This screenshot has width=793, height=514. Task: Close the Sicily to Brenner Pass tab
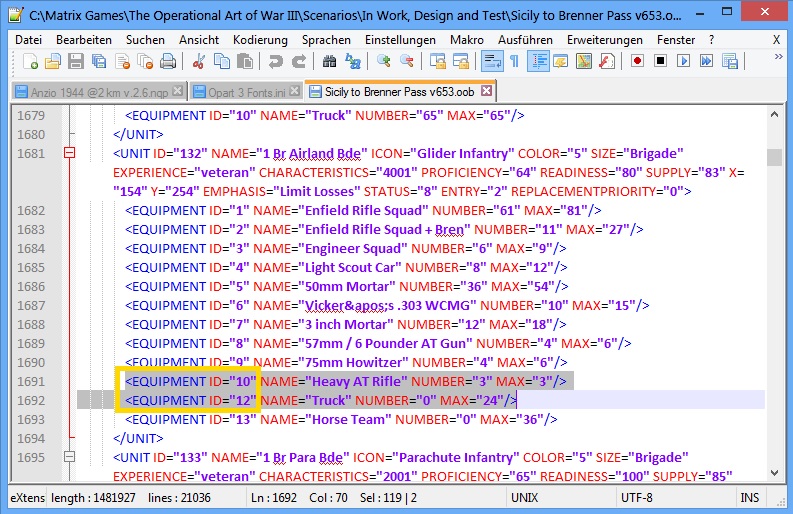[x=487, y=91]
